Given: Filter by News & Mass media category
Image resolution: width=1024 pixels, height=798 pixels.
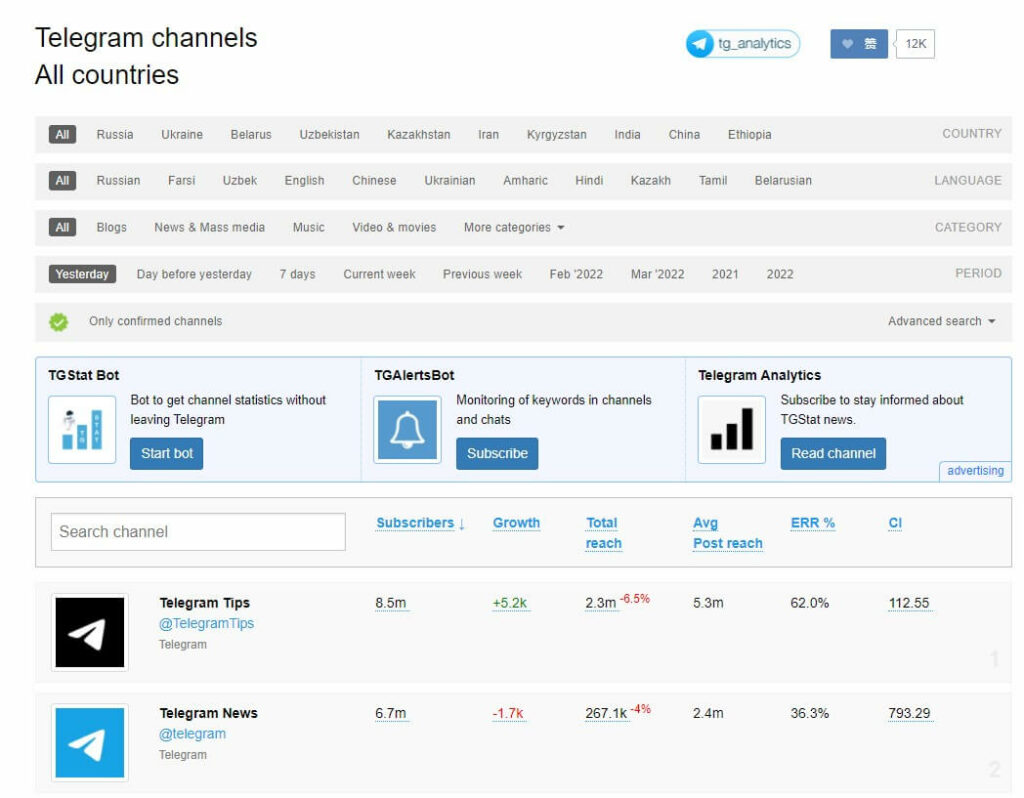Looking at the screenshot, I should click(210, 227).
